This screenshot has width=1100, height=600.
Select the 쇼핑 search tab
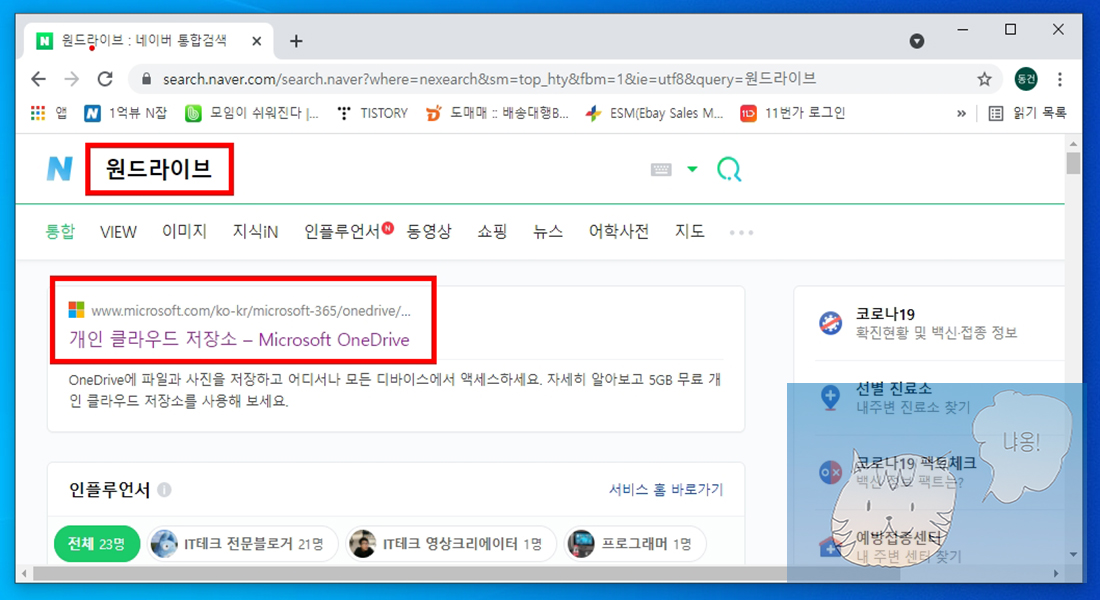pyautogui.click(x=492, y=232)
